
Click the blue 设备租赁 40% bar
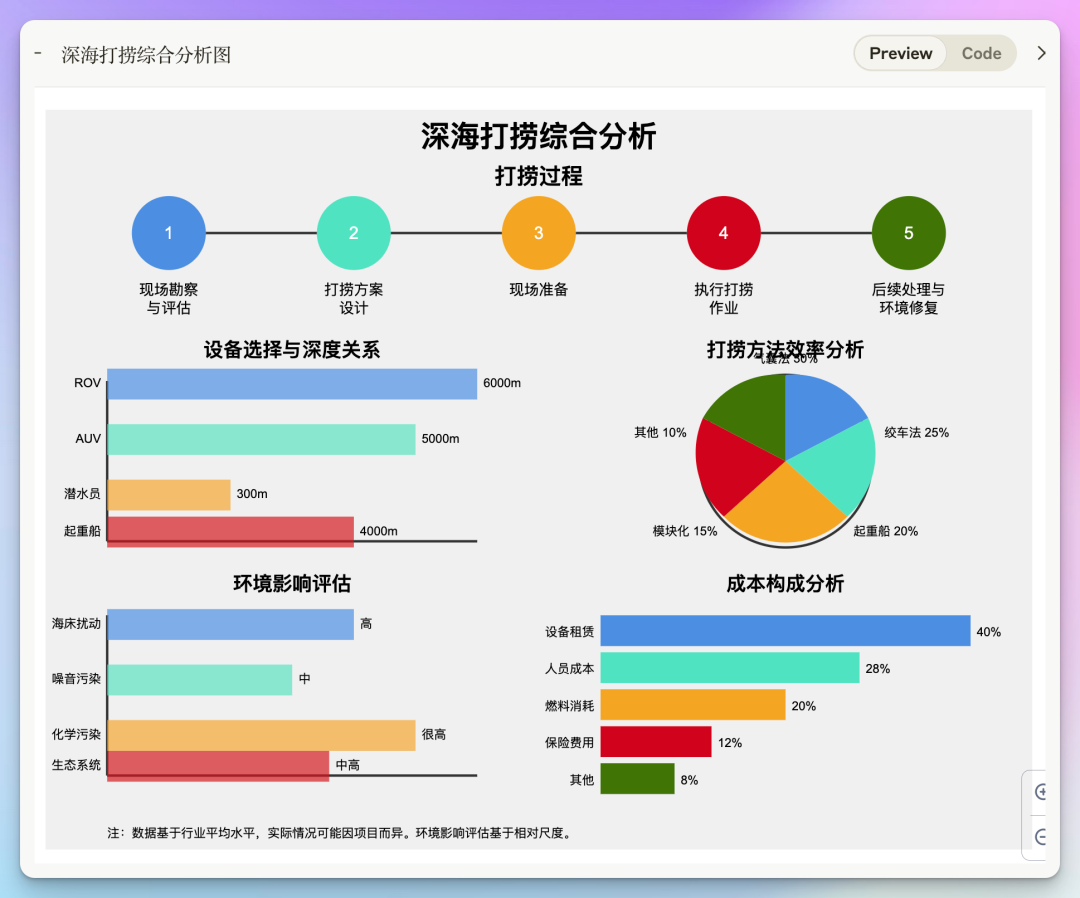[784, 631]
